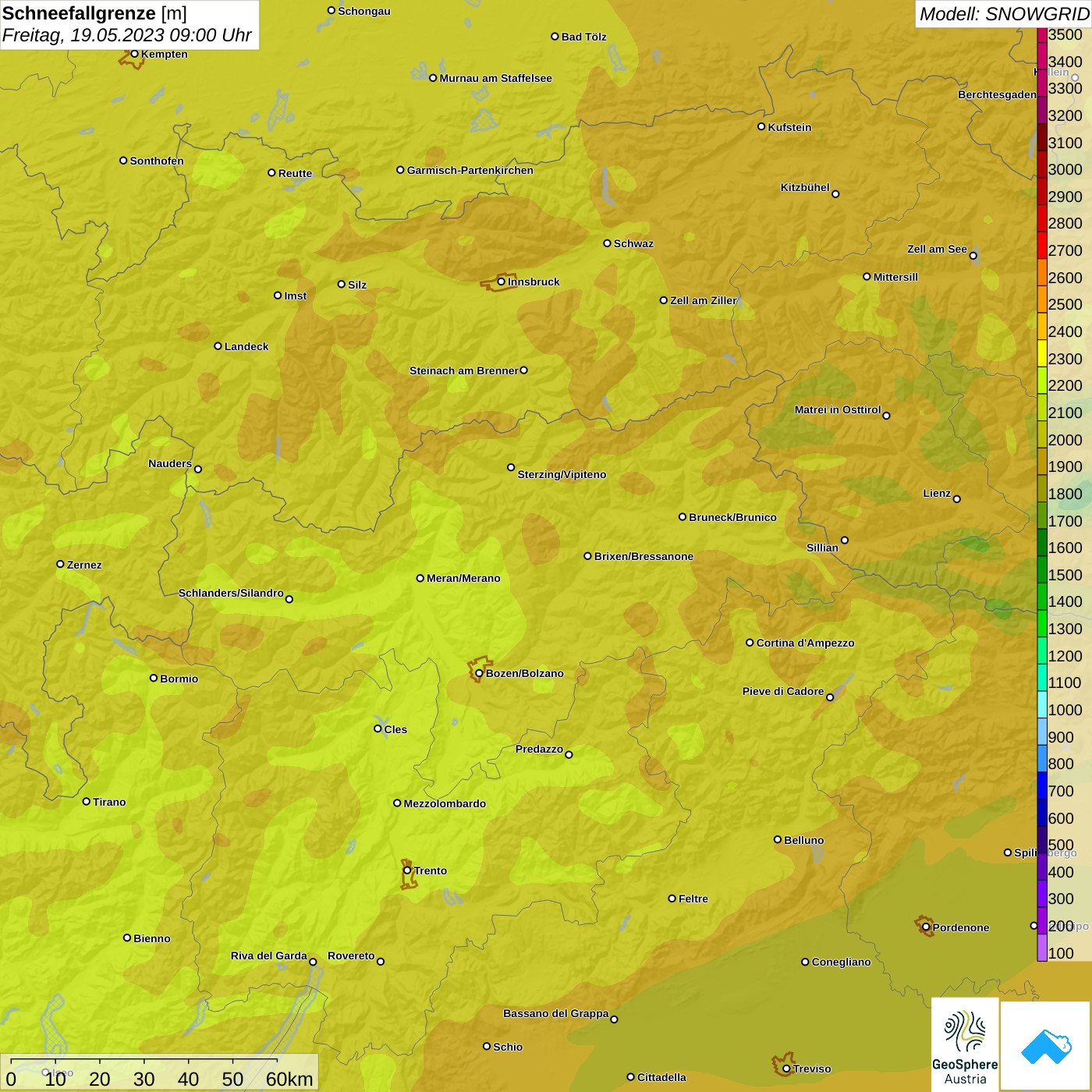
Task: Click the Treviso city marker
Action: click(786, 1069)
